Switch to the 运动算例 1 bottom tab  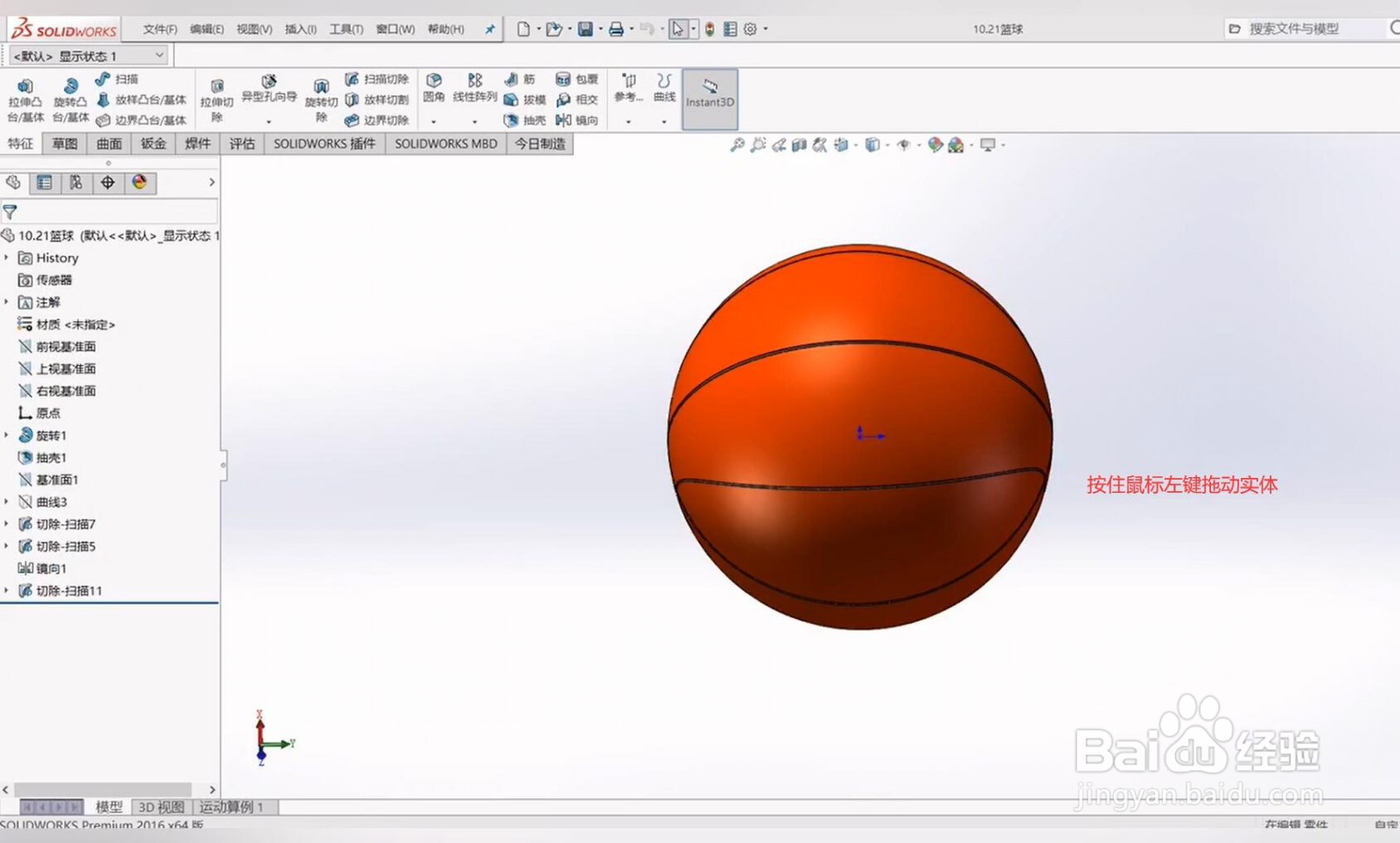pos(231,807)
